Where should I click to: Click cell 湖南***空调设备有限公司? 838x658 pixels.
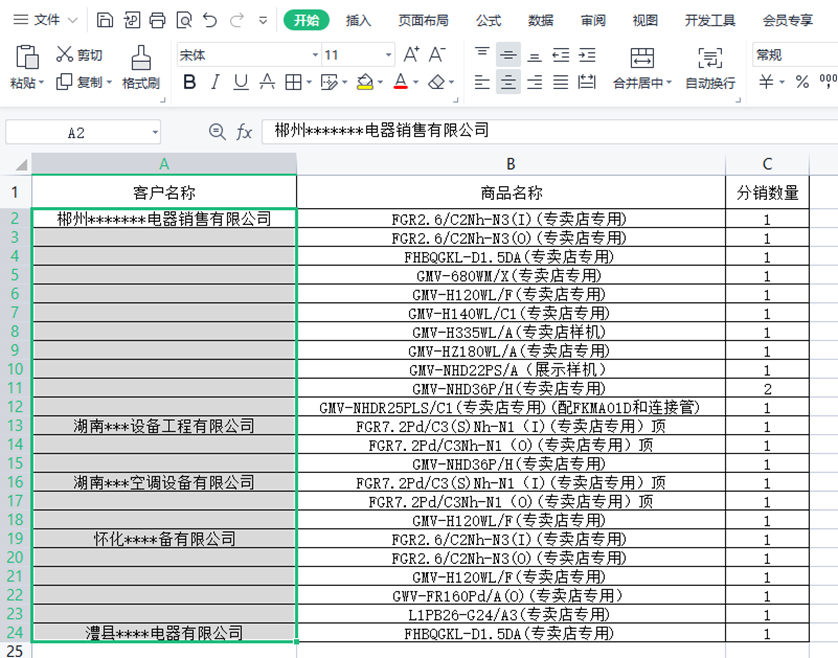tap(164, 483)
